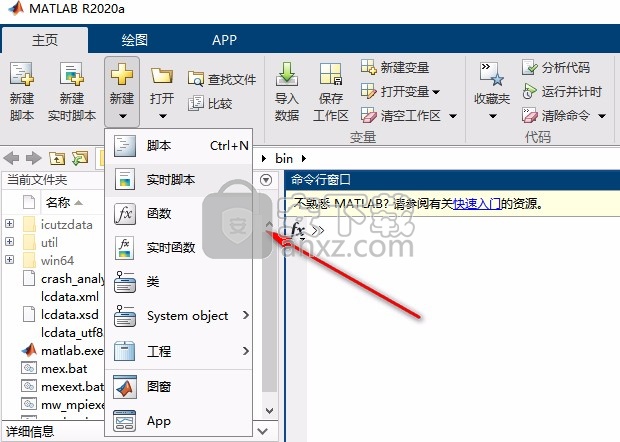Switch to the 主页 (Home) tab
The width and height of the screenshot is (620, 442).
pyautogui.click(x=45, y=40)
